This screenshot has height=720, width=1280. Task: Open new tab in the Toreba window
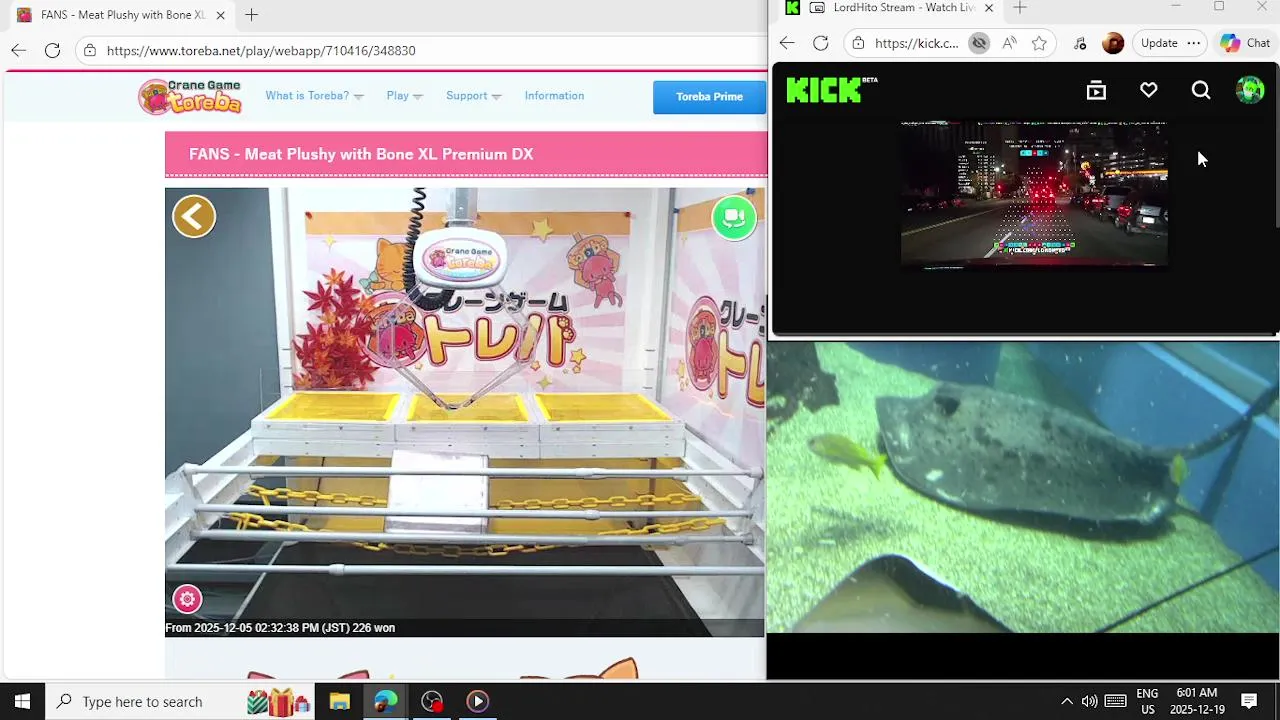coord(252,15)
